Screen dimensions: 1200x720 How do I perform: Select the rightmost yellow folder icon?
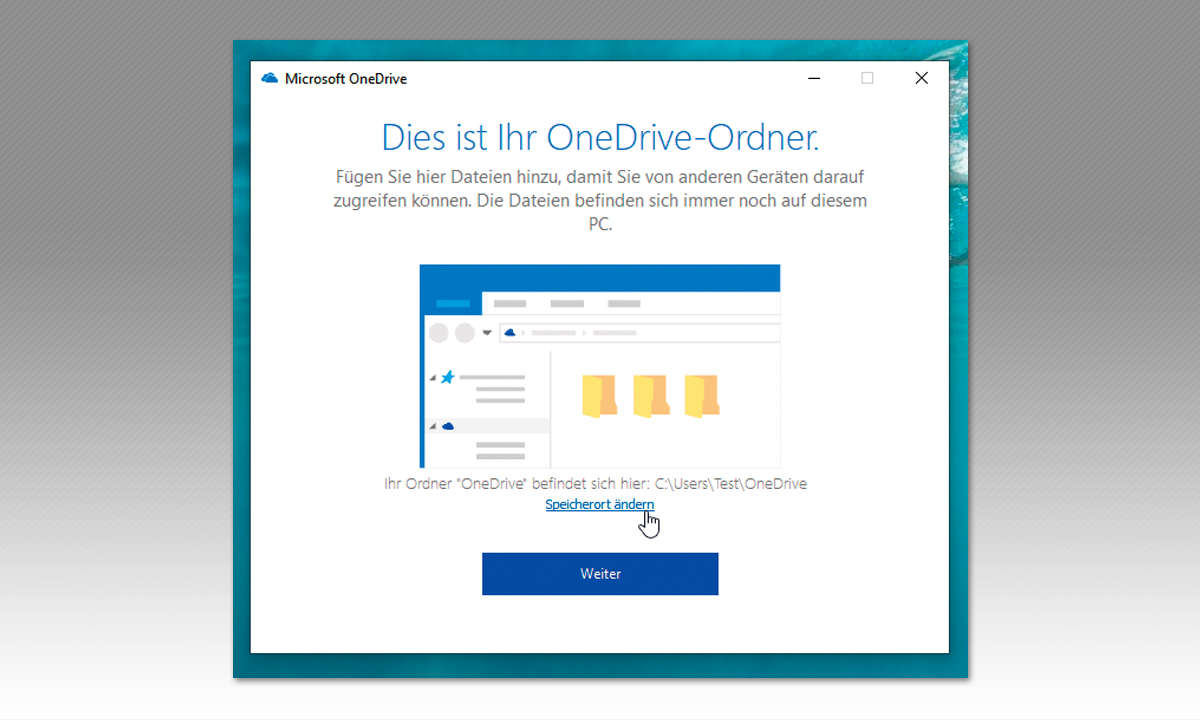(x=701, y=396)
